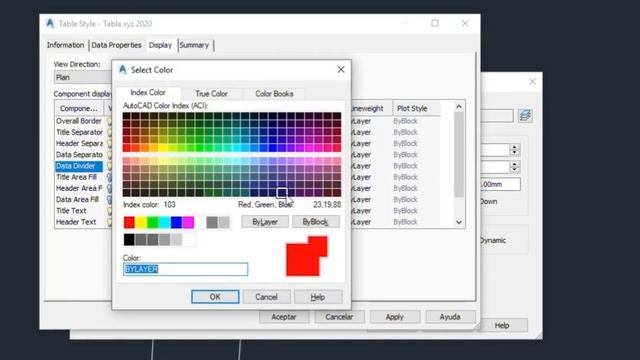Click the Component column header
The image size is (640, 360).
tap(80, 108)
